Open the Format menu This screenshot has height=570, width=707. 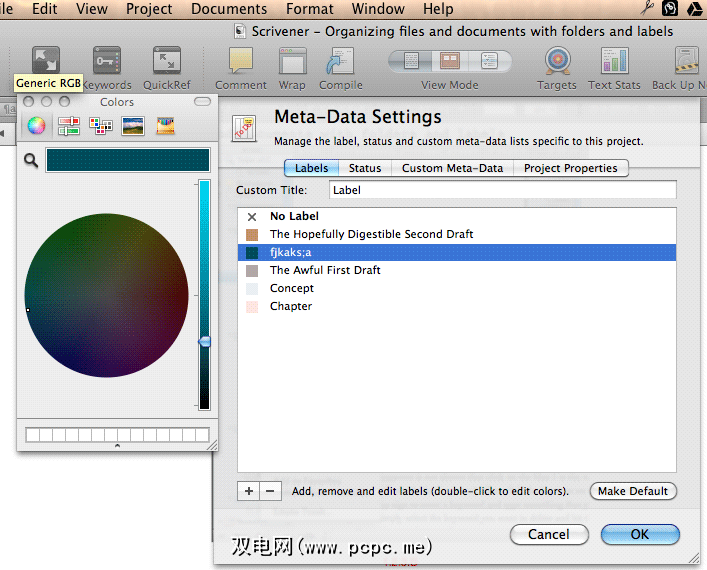310,9
